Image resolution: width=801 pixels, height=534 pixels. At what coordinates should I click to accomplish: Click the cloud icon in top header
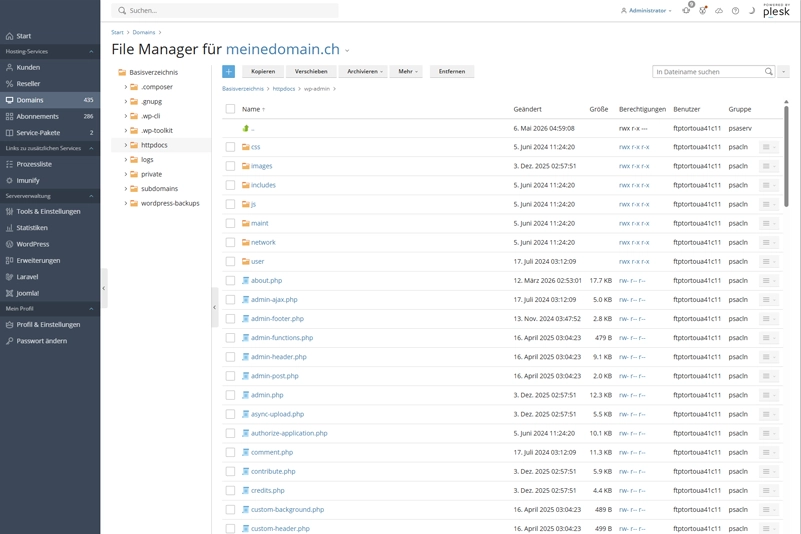coord(719,11)
